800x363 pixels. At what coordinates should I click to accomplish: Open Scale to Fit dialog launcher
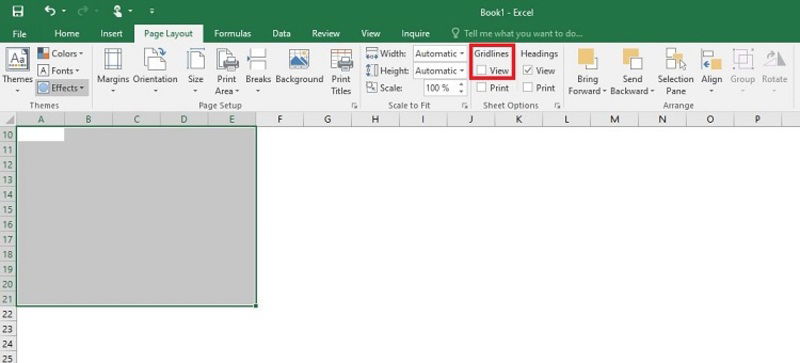coord(465,106)
